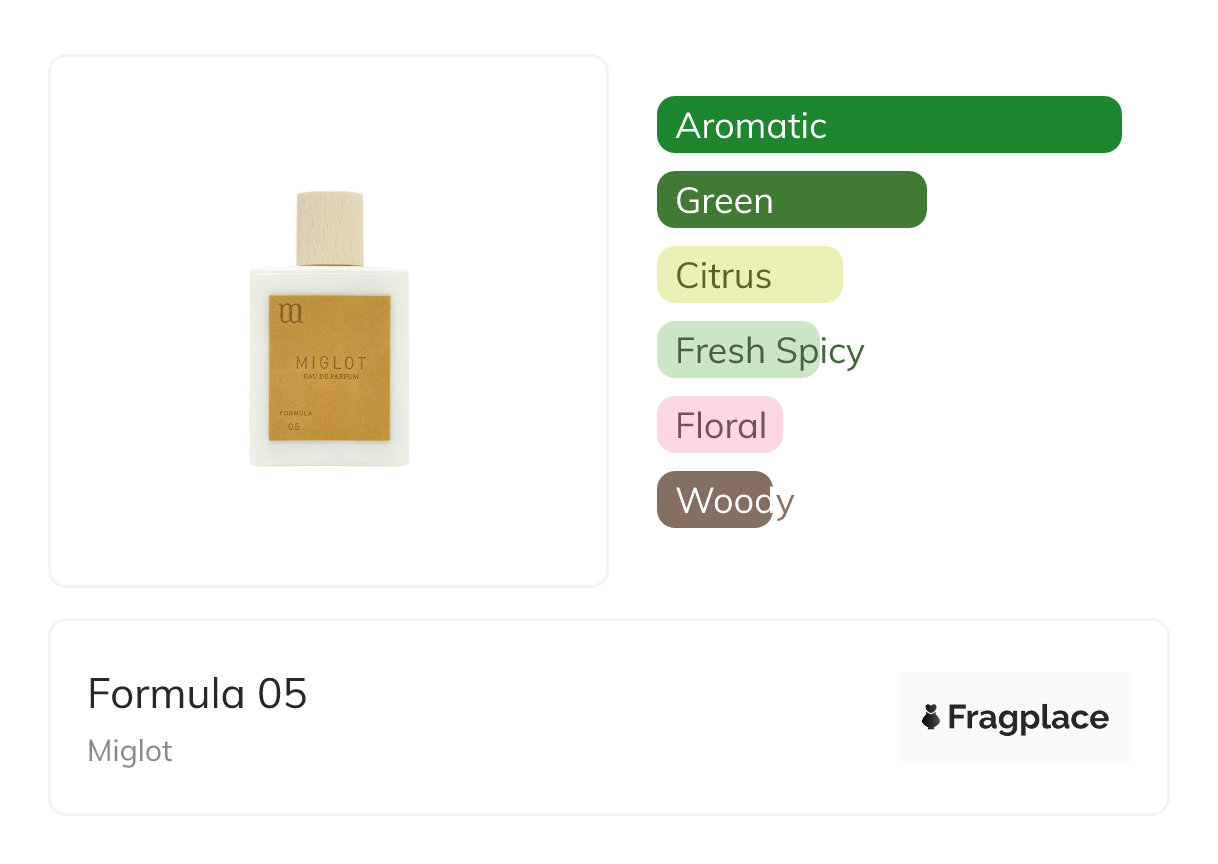1218x864 pixels.
Task: Choose the Fresh Spicy accord bar
Action: [x=738, y=351]
